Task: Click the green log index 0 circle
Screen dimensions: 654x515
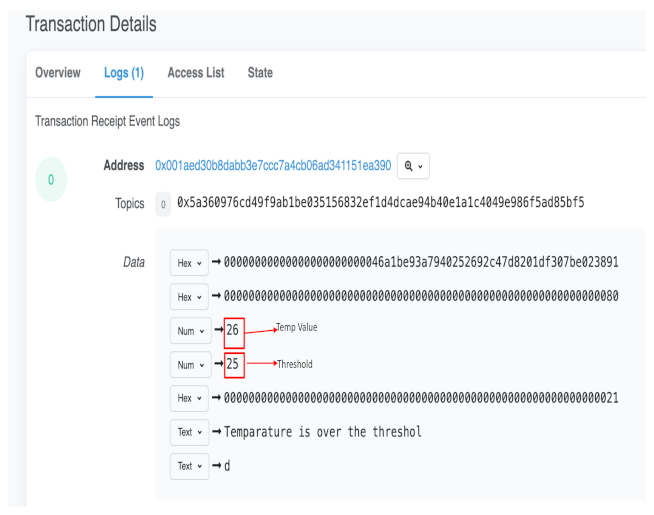Action: click(51, 180)
